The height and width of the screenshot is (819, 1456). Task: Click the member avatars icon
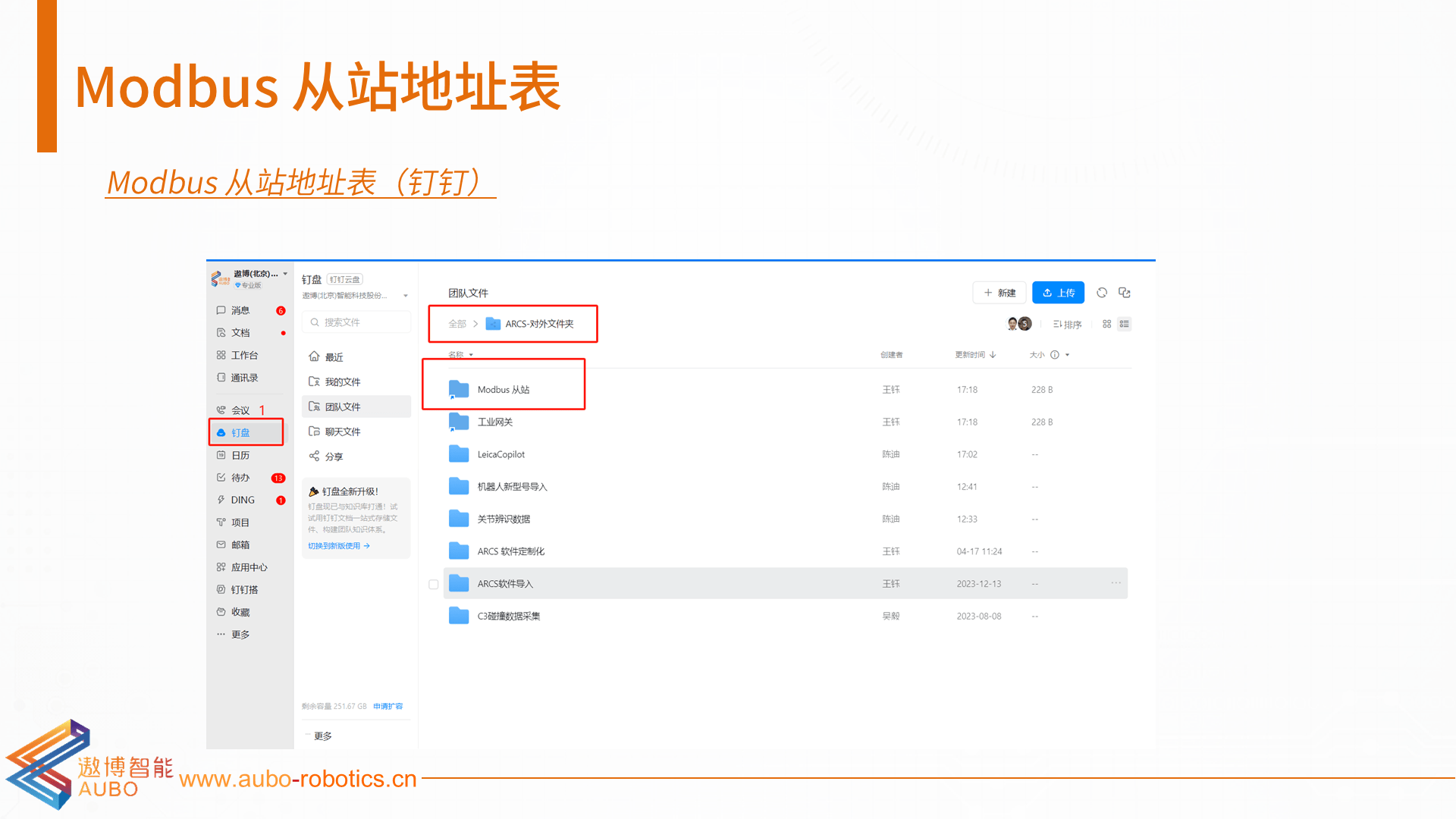[1019, 324]
